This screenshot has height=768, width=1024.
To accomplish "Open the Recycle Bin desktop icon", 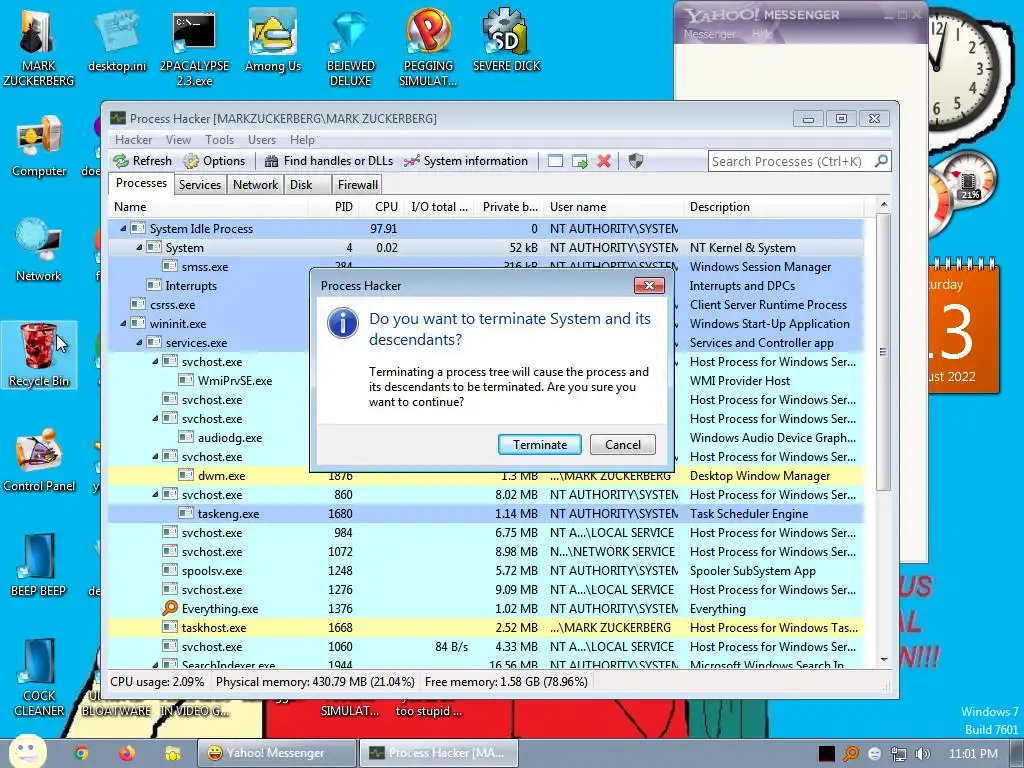I will click(x=39, y=355).
